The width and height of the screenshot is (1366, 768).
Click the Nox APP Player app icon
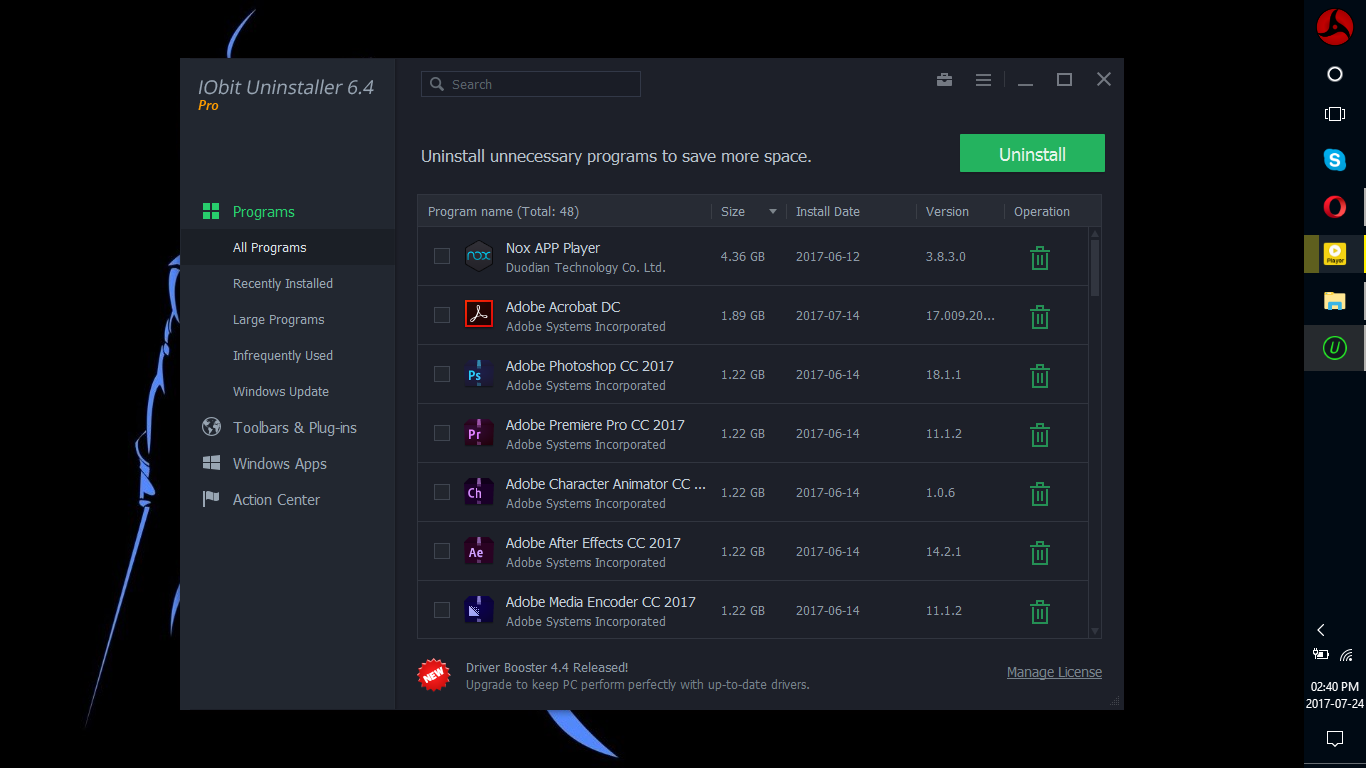click(479, 256)
